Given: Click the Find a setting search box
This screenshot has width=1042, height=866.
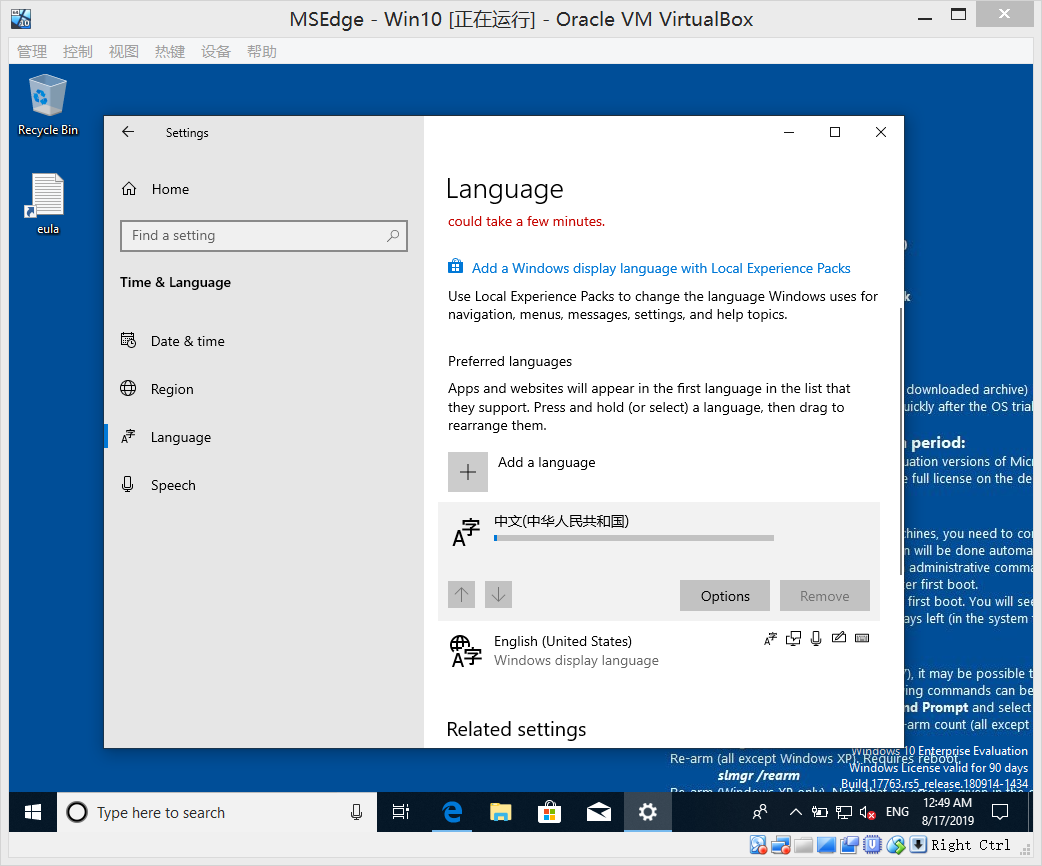Looking at the screenshot, I should (264, 236).
